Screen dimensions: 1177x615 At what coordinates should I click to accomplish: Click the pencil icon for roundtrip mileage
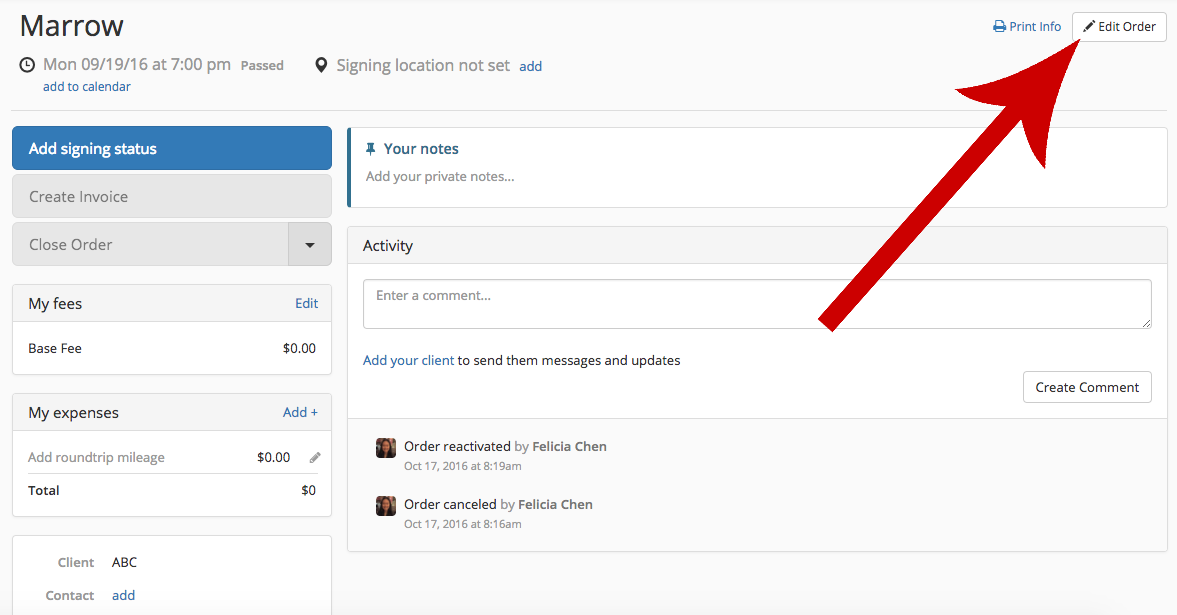point(315,457)
